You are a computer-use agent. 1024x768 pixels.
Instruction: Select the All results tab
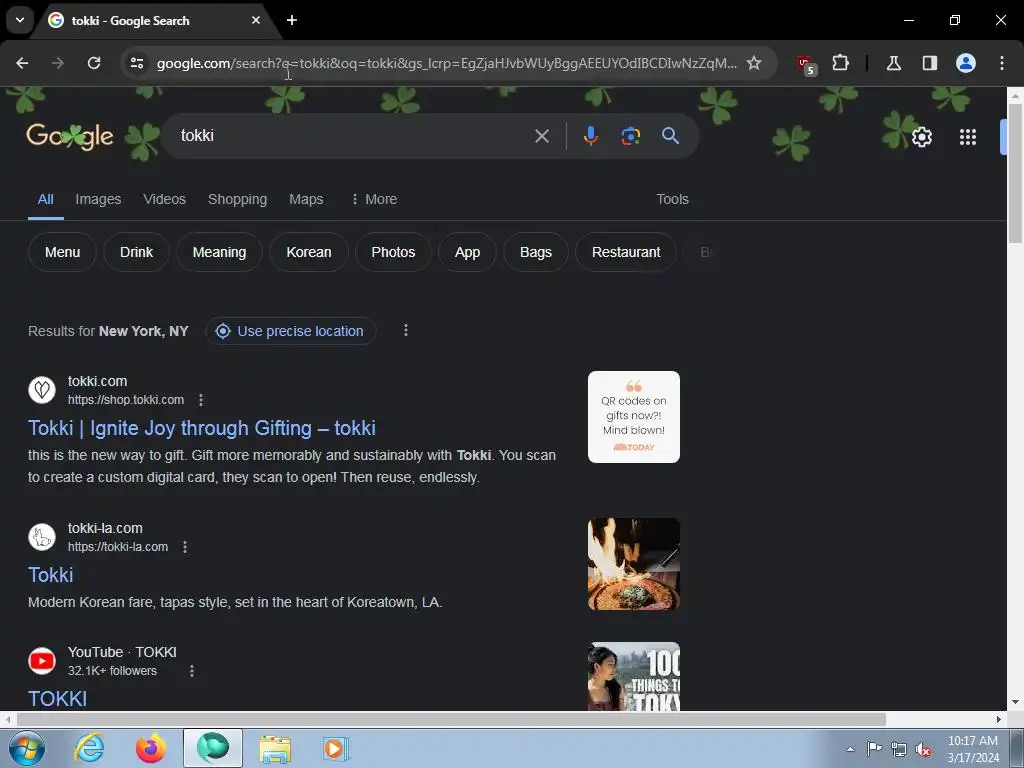45,199
